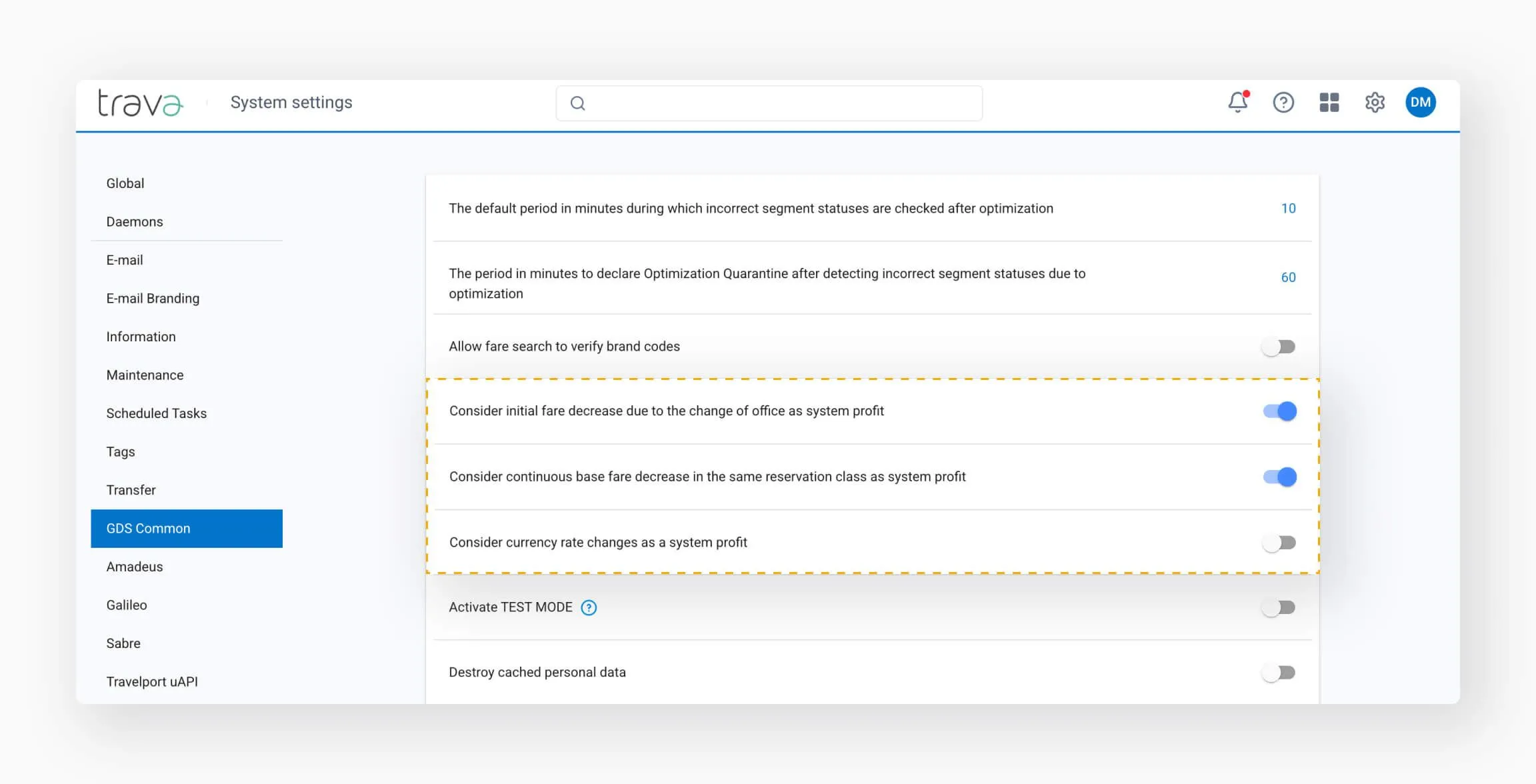
Task: Enable 'Destroy cached personal data' toggle
Action: (x=1278, y=673)
